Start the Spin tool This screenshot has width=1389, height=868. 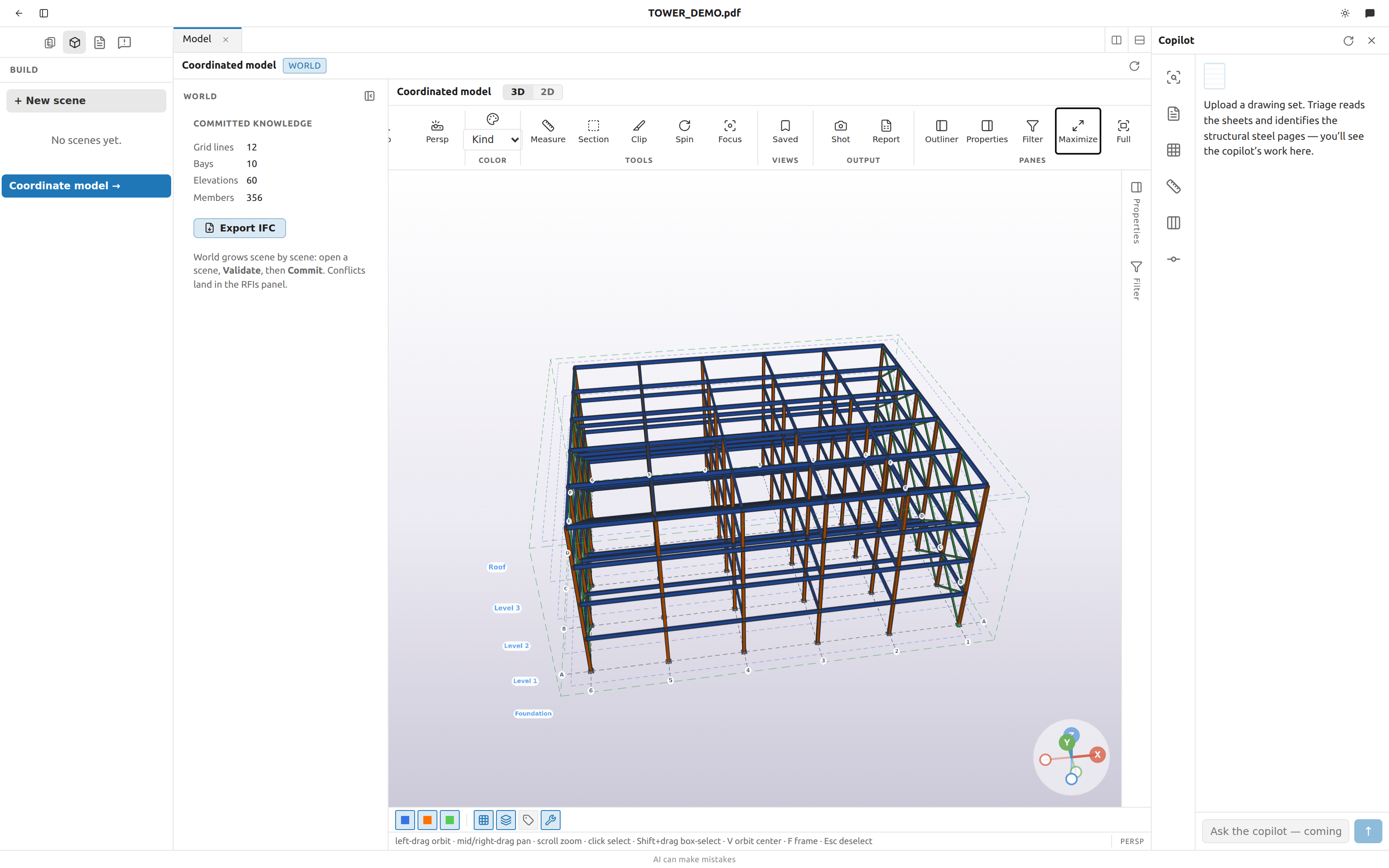coord(684,131)
